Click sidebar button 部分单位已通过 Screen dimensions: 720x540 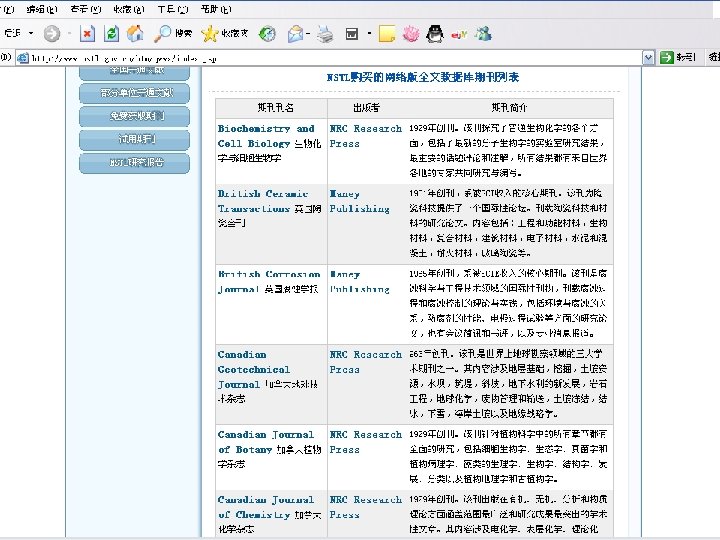135,93
